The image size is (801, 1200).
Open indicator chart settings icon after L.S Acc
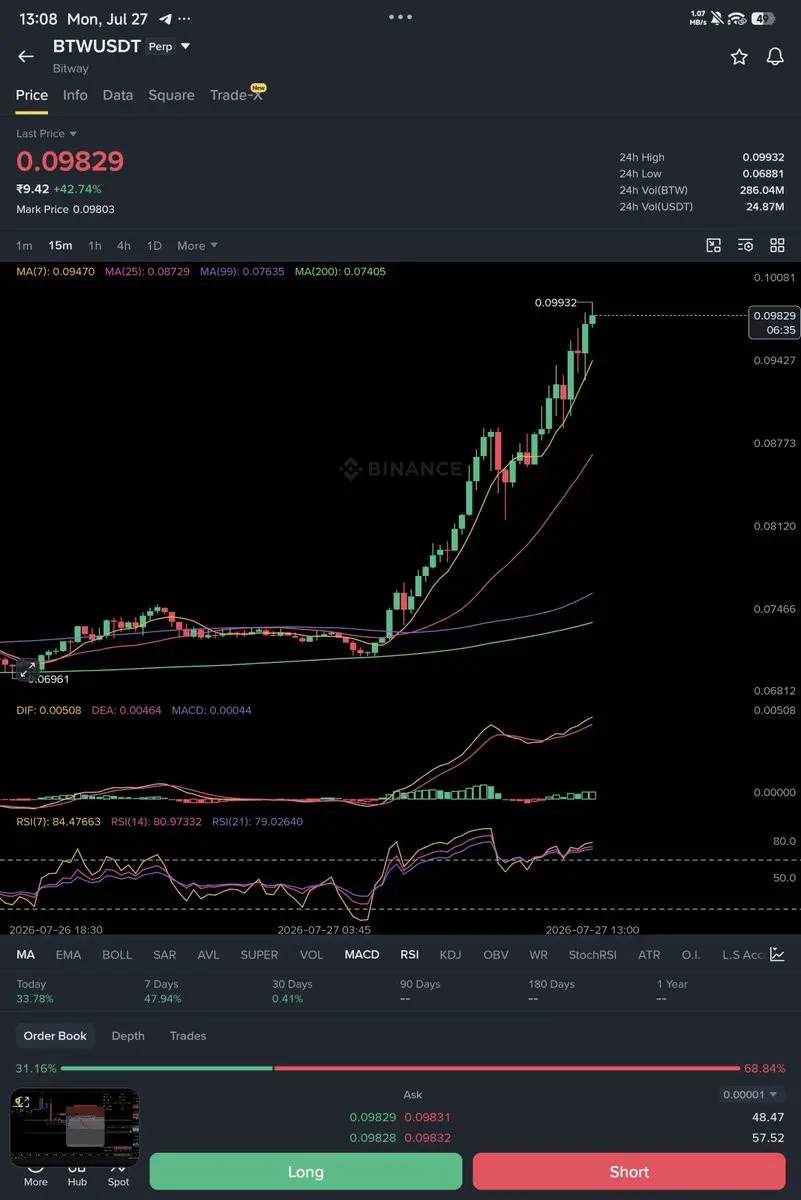(x=777, y=955)
